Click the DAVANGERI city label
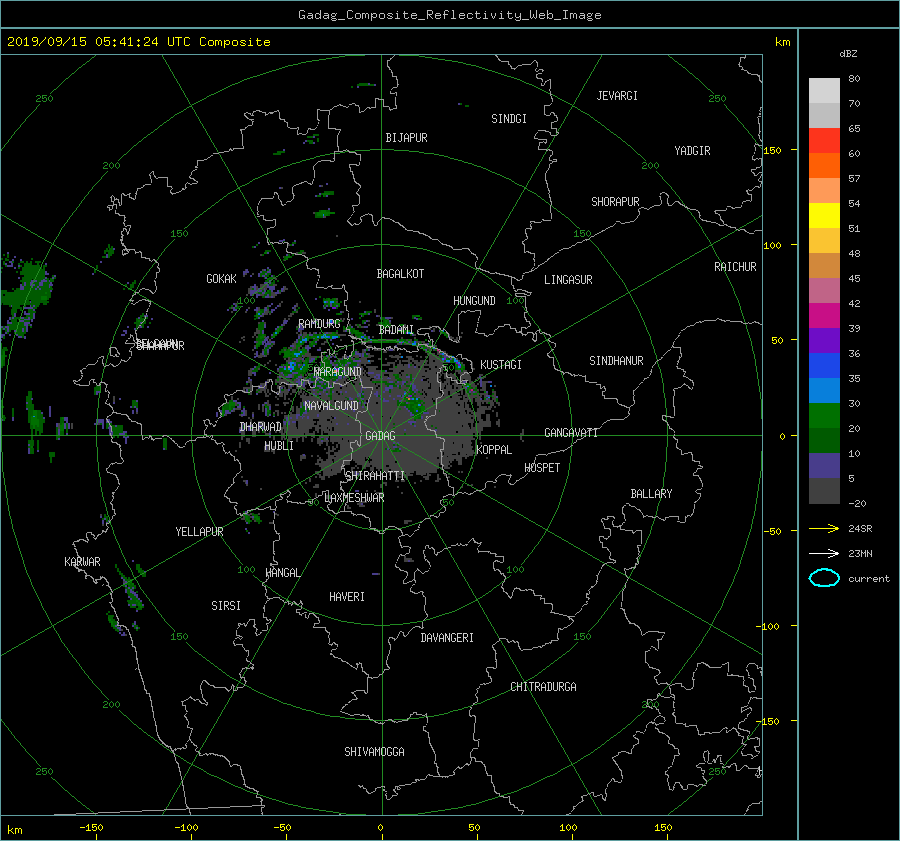Viewport: 900px width, 841px height. pyautogui.click(x=447, y=638)
